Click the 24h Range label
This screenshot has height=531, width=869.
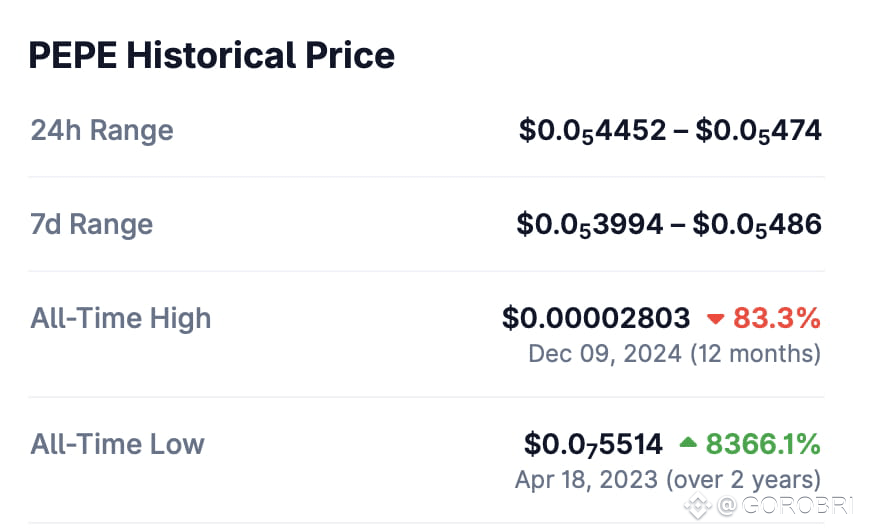tap(102, 131)
